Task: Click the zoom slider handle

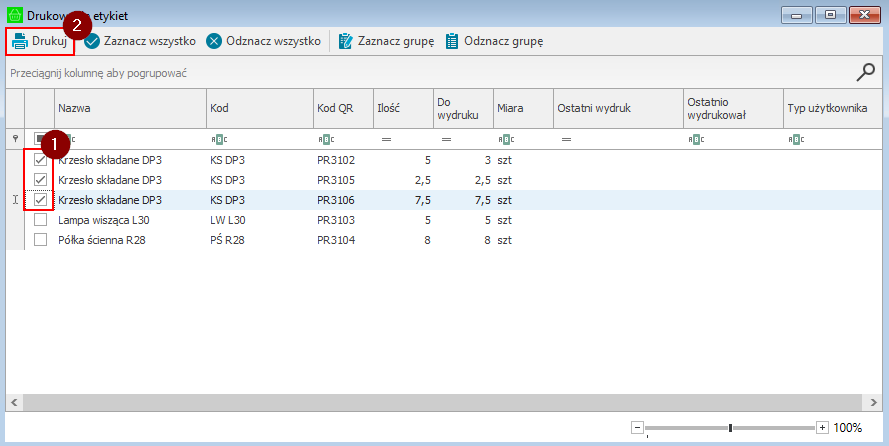Action: [x=731, y=428]
